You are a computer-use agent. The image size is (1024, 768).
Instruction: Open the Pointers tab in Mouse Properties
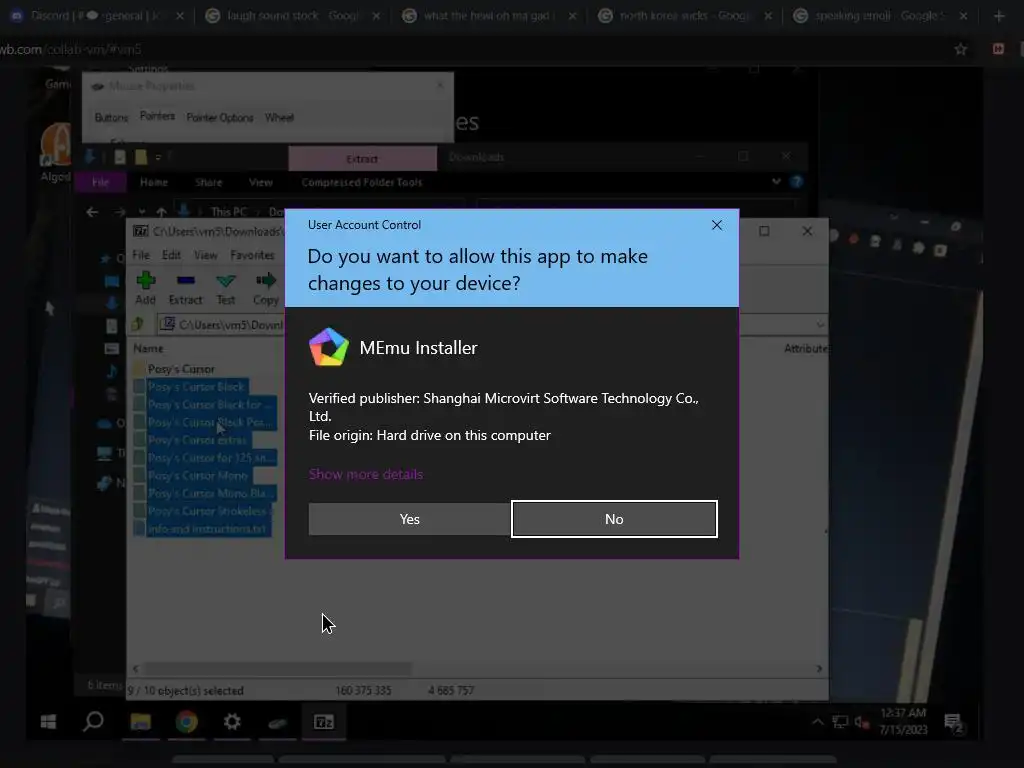(157, 116)
